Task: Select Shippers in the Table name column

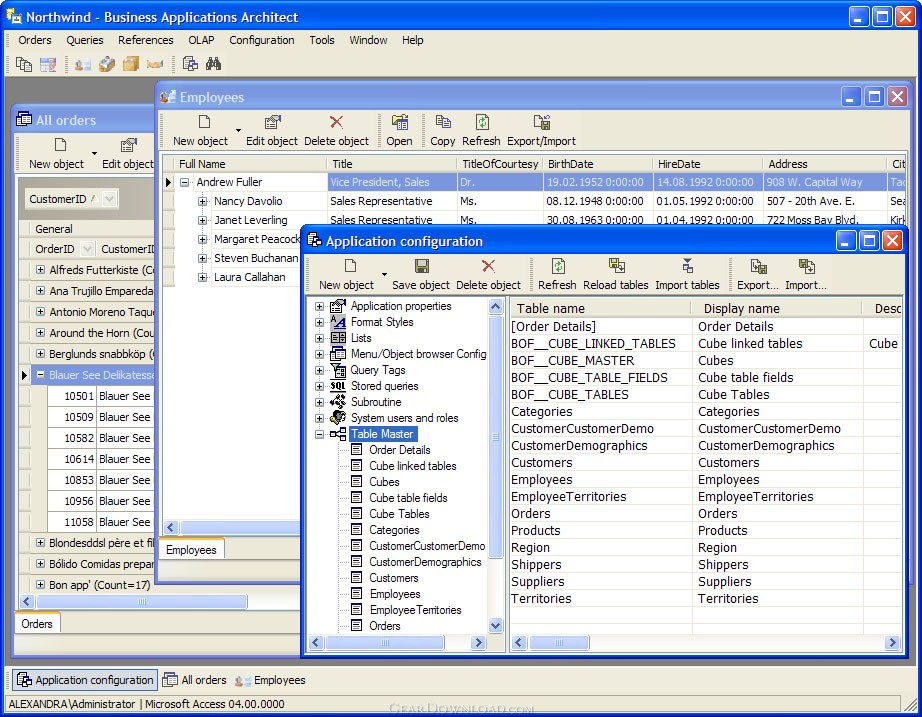Action: pyautogui.click(x=601, y=565)
